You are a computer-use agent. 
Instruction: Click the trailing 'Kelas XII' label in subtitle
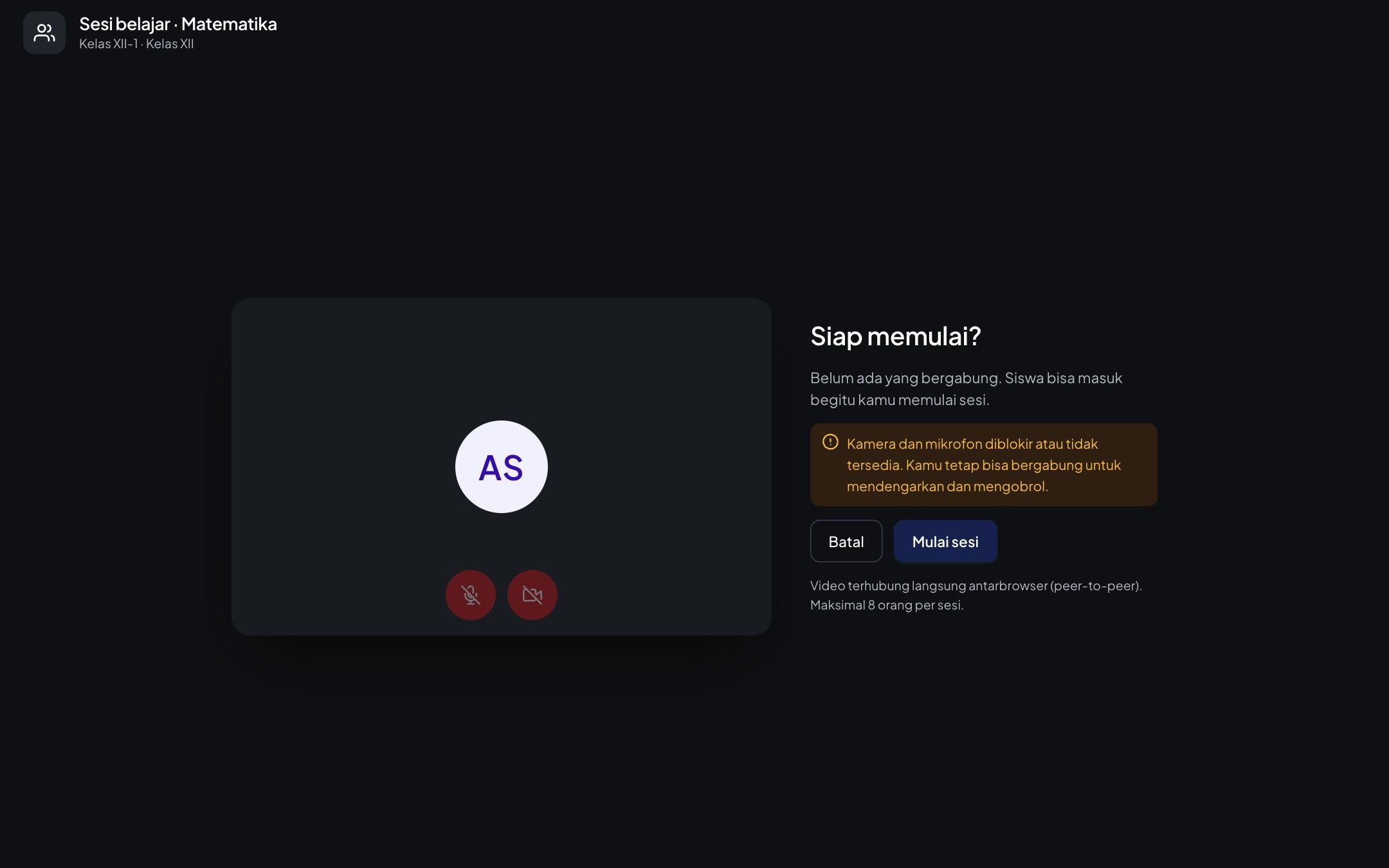point(170,44)
